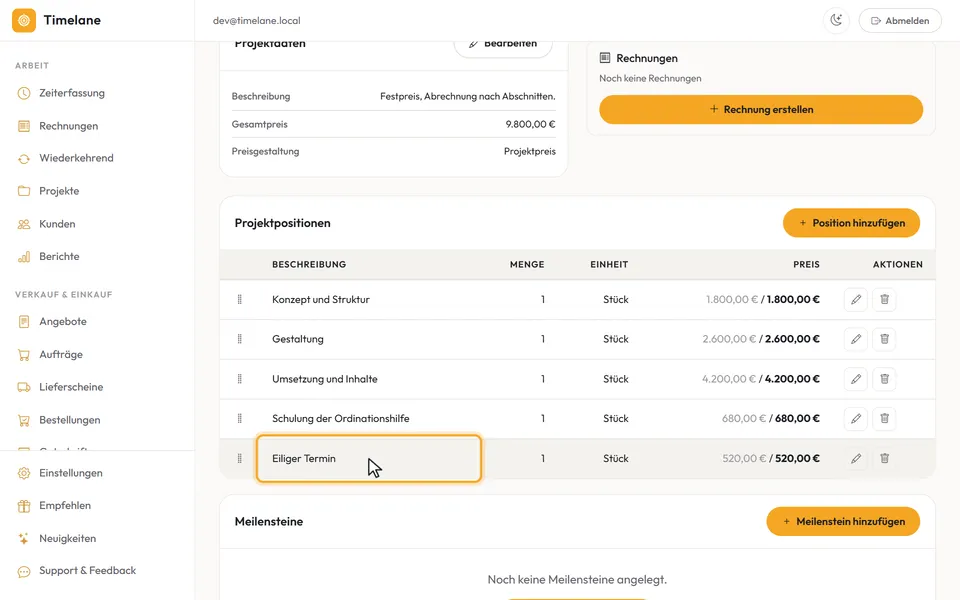
Task: Edit the Konzept und Struktur position
Action: tap(855, 299)
